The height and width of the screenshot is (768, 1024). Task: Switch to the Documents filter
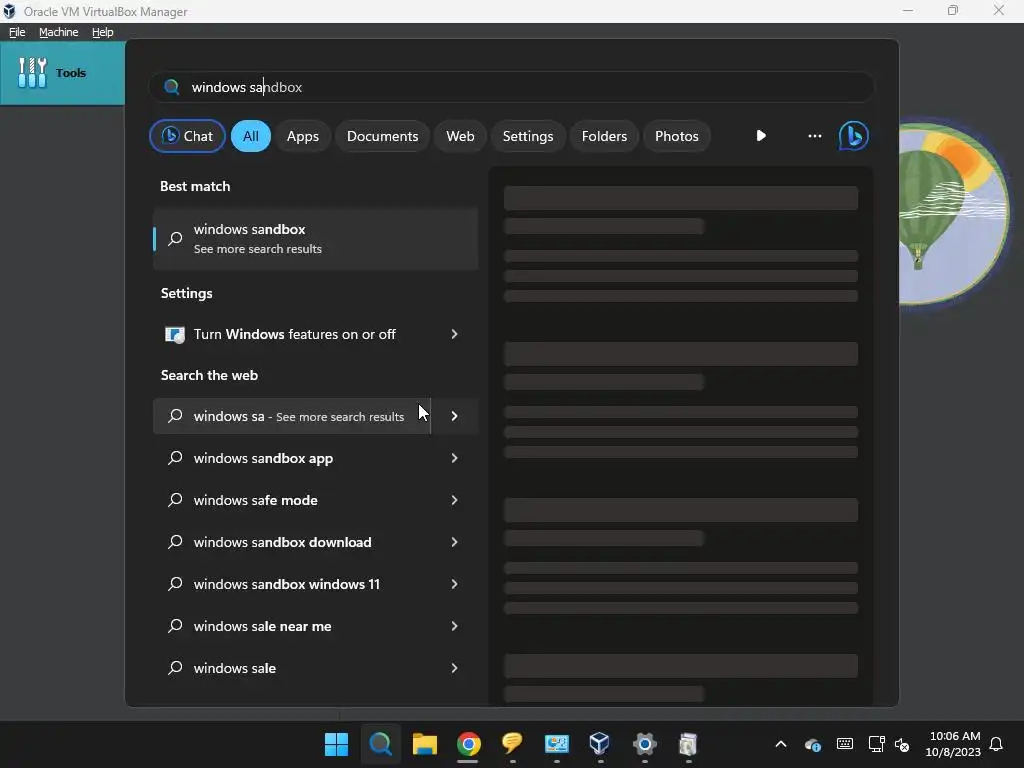tap(382, 136)
